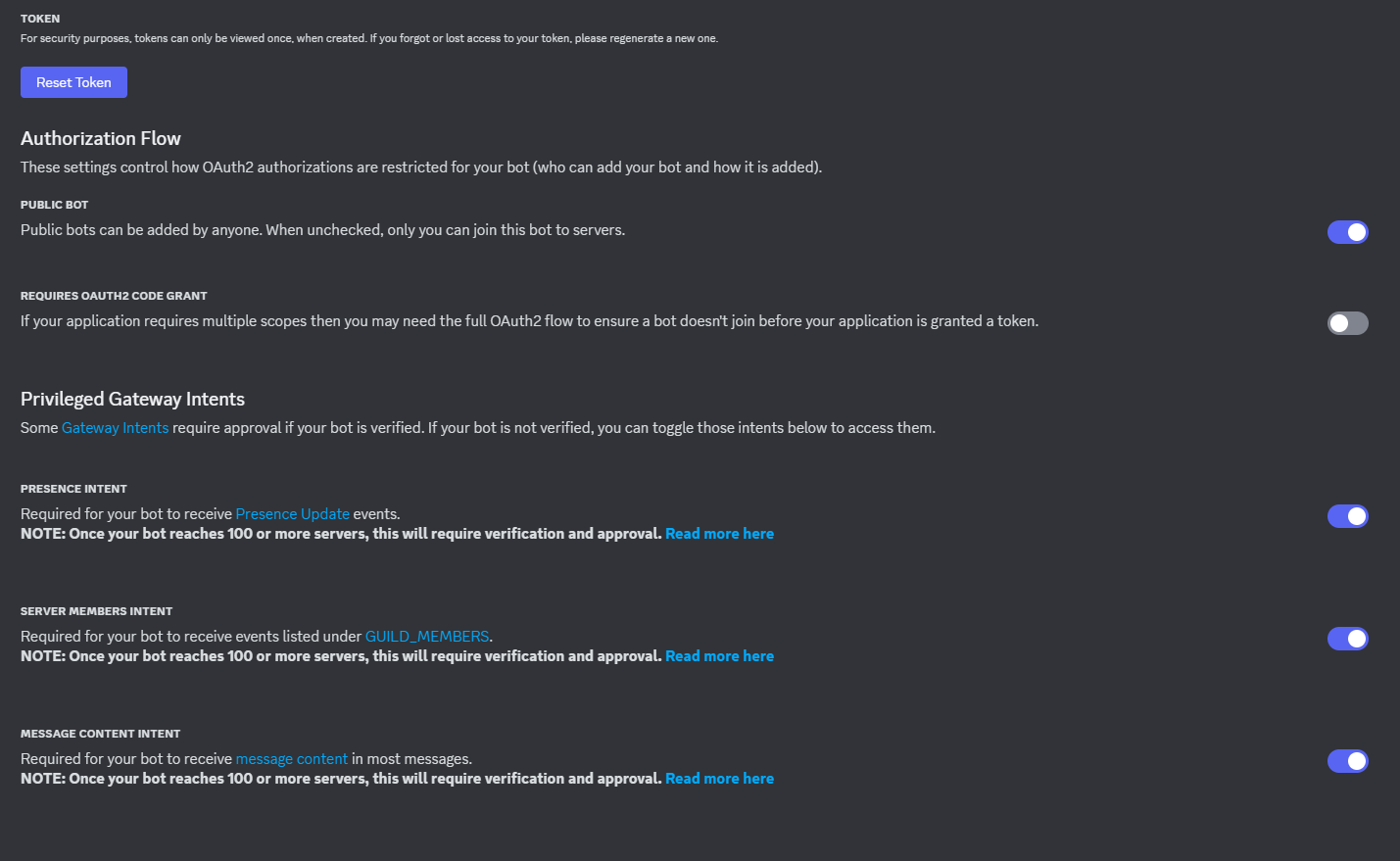Click the REQUIRES OAUTH2 CODE GRANT label
The height and width of the screenshot is (861, 1400).
pyautogui.click(x=114, y=296)
